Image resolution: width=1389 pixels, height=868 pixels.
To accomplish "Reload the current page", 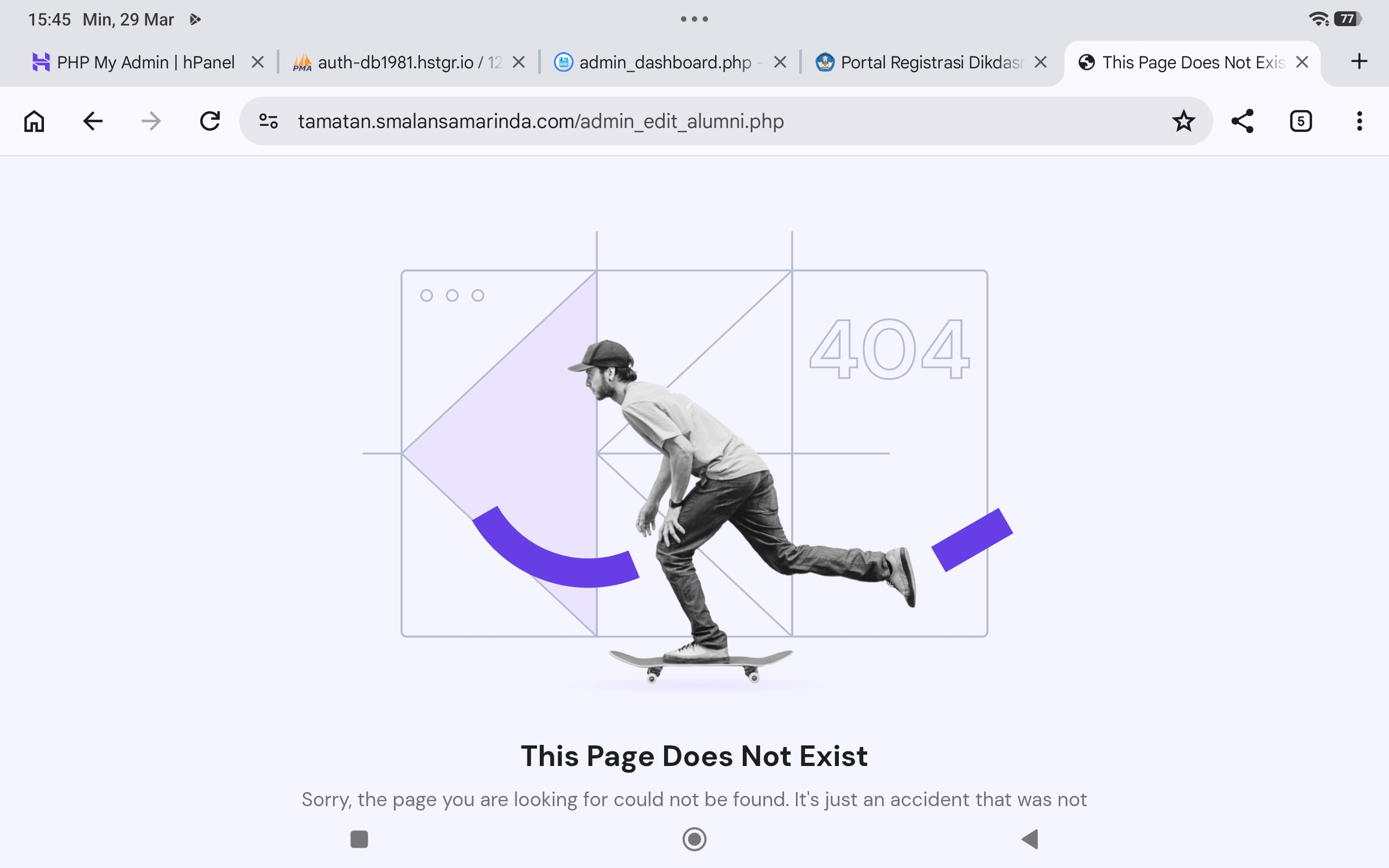I will click(209, 121).
